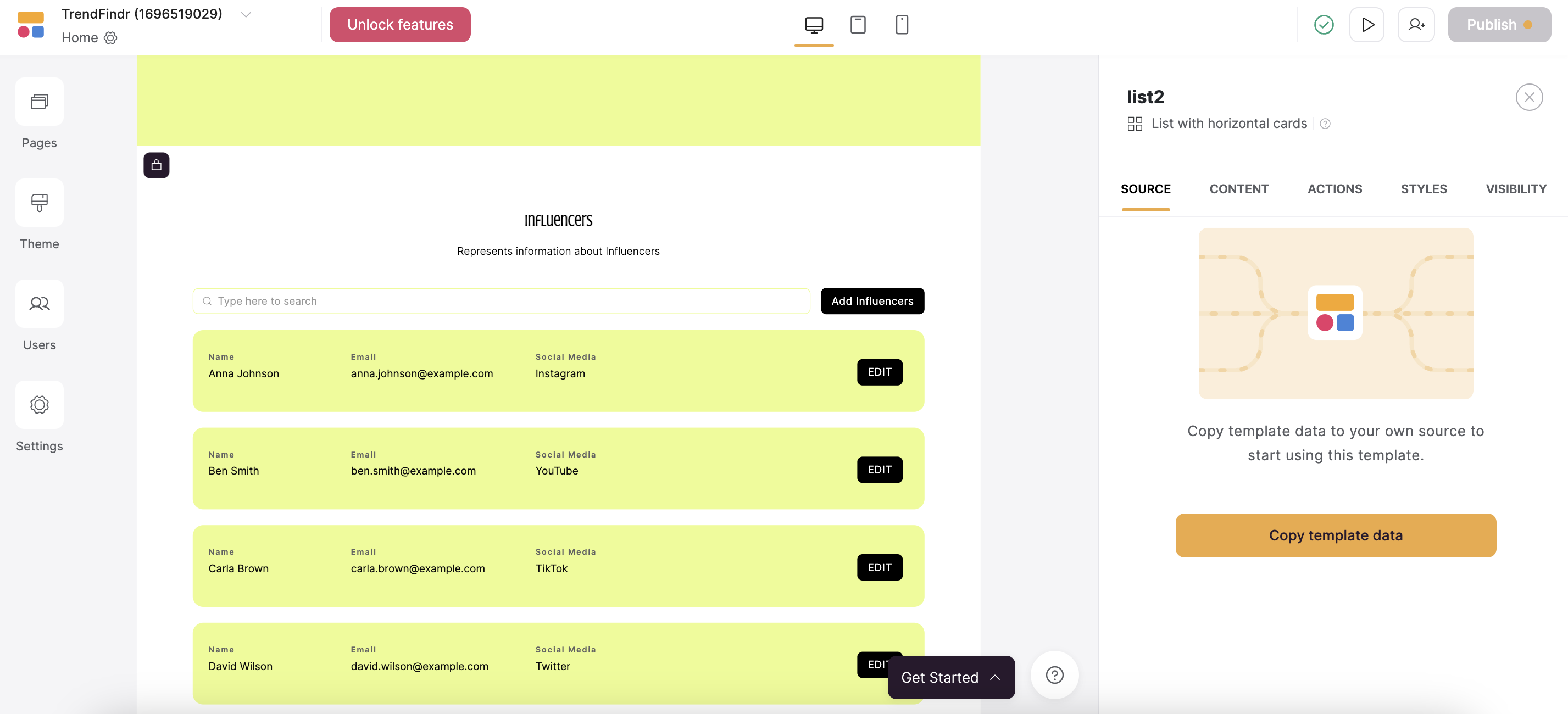Preview the app with the play icon
The image size is (1568, 714).
coord(1367,24)
